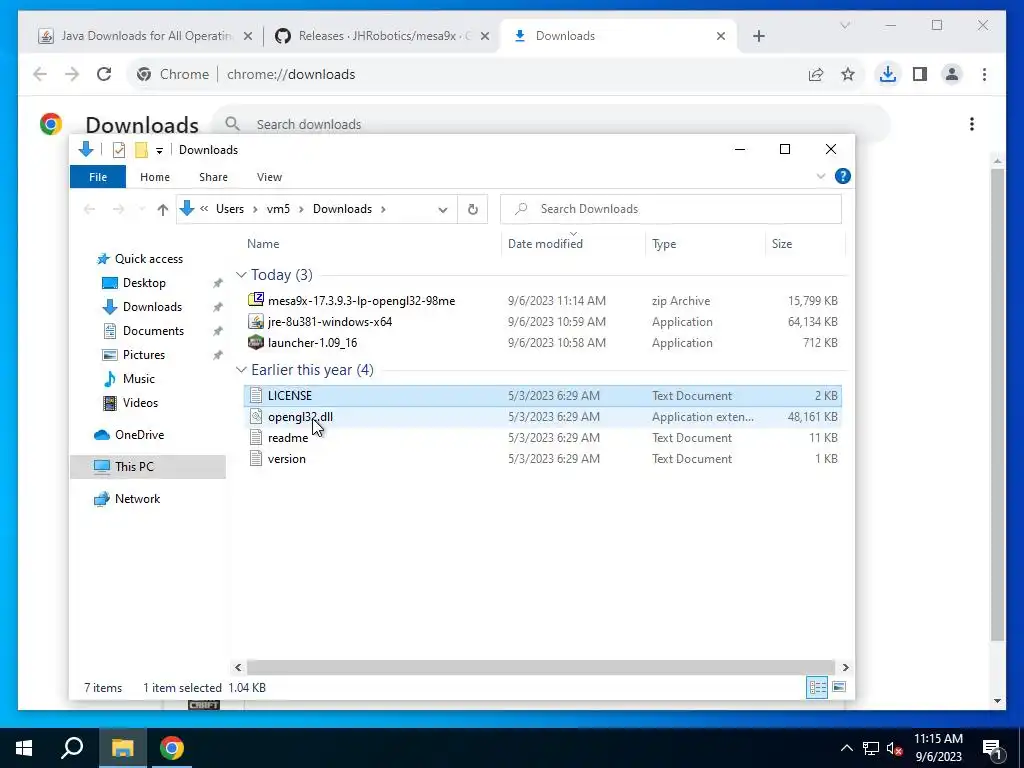Sort by Type column header
The height and width of the screenshot is (768, 1024).
click(664, 244)
